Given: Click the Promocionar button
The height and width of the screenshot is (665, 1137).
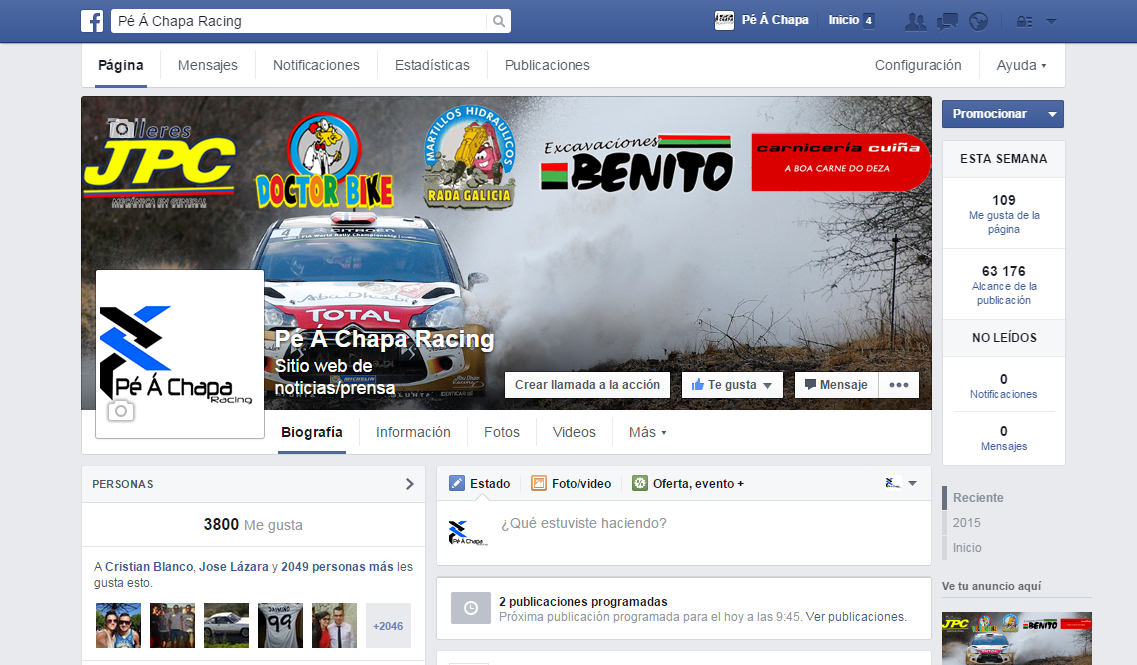Looking at the screenshot, I should pos(991,114).
